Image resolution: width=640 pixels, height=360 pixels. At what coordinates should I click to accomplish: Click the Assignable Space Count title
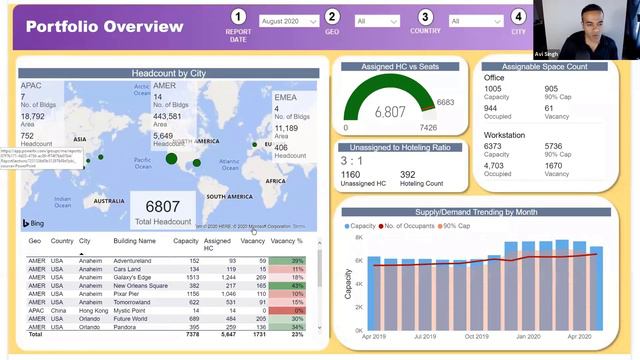(x=544, y=67)
